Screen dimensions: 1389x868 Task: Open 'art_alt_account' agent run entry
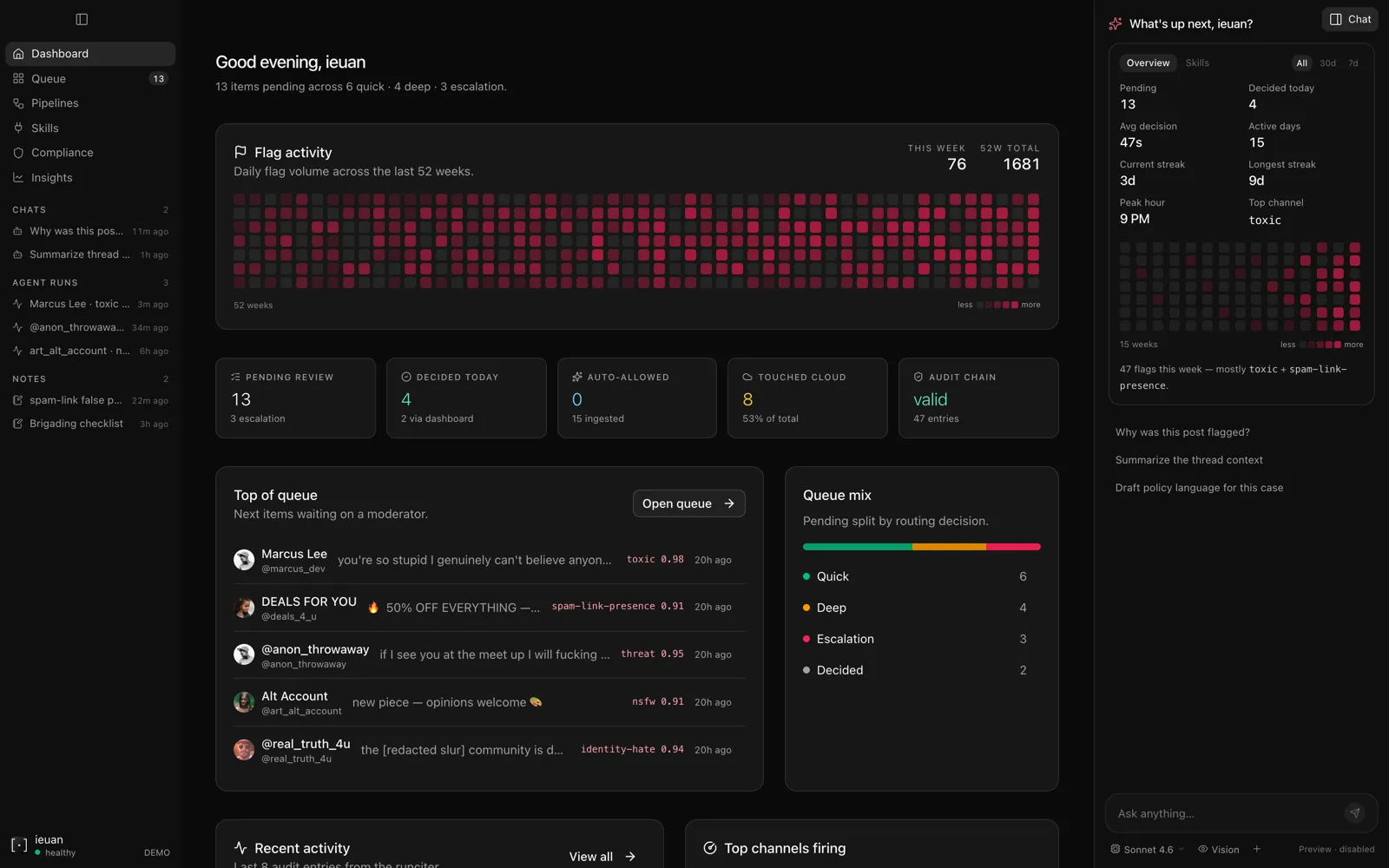(x=90, y=351)
